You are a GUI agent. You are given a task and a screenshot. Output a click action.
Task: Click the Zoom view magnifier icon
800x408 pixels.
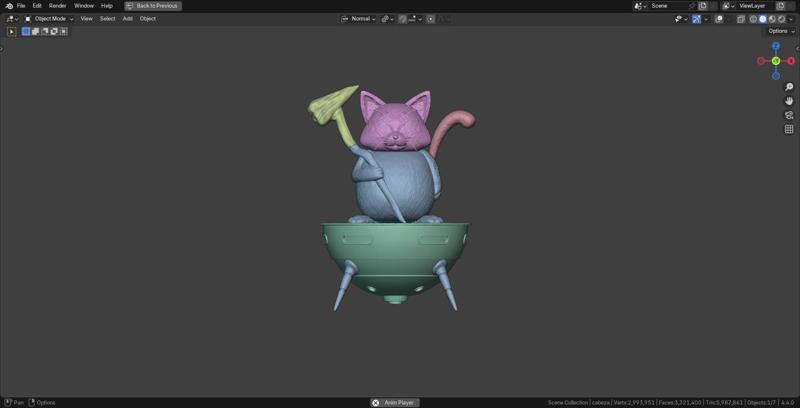(789, 87)
